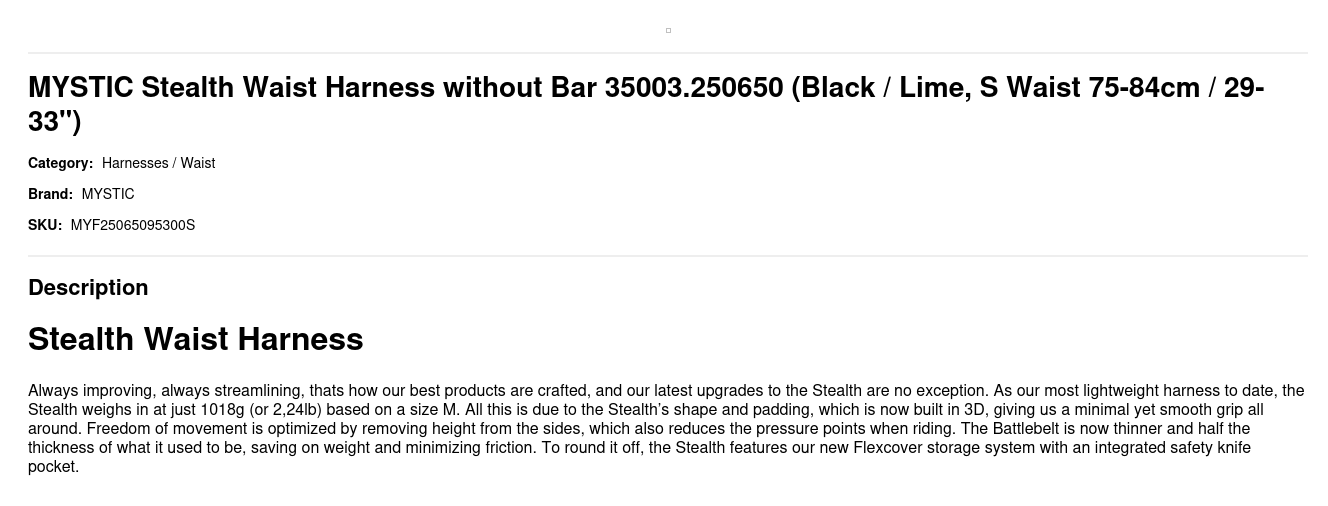Image resolution: width=1328 pixels, height=506 pixels.
Task: Click the word "Flexcover" in the description
Action: 890,448
